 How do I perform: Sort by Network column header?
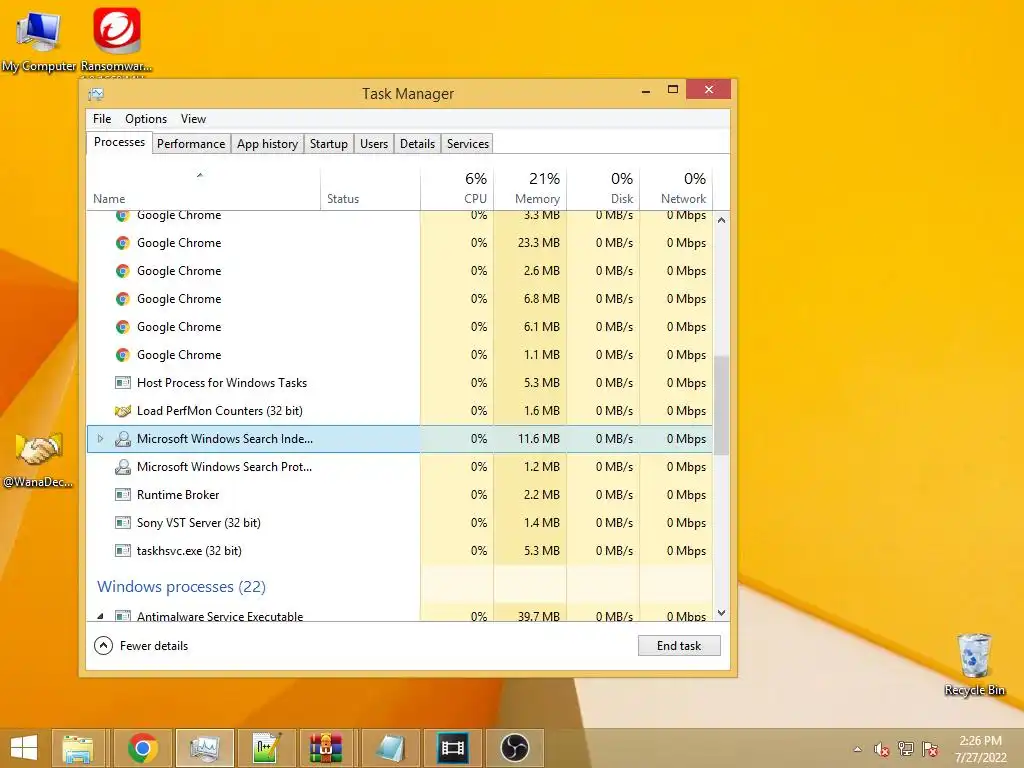click(676, 188)
